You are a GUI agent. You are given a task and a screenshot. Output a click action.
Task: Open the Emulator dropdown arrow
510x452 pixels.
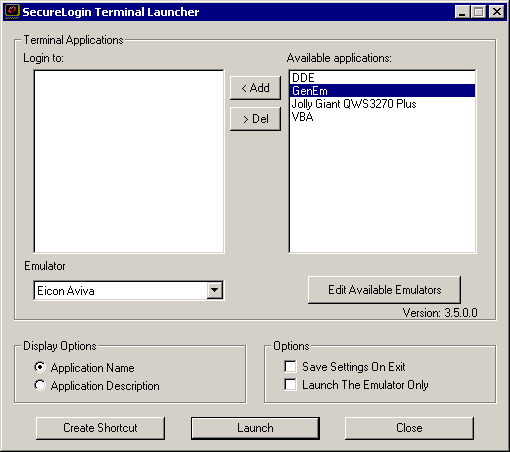[214, 290]
